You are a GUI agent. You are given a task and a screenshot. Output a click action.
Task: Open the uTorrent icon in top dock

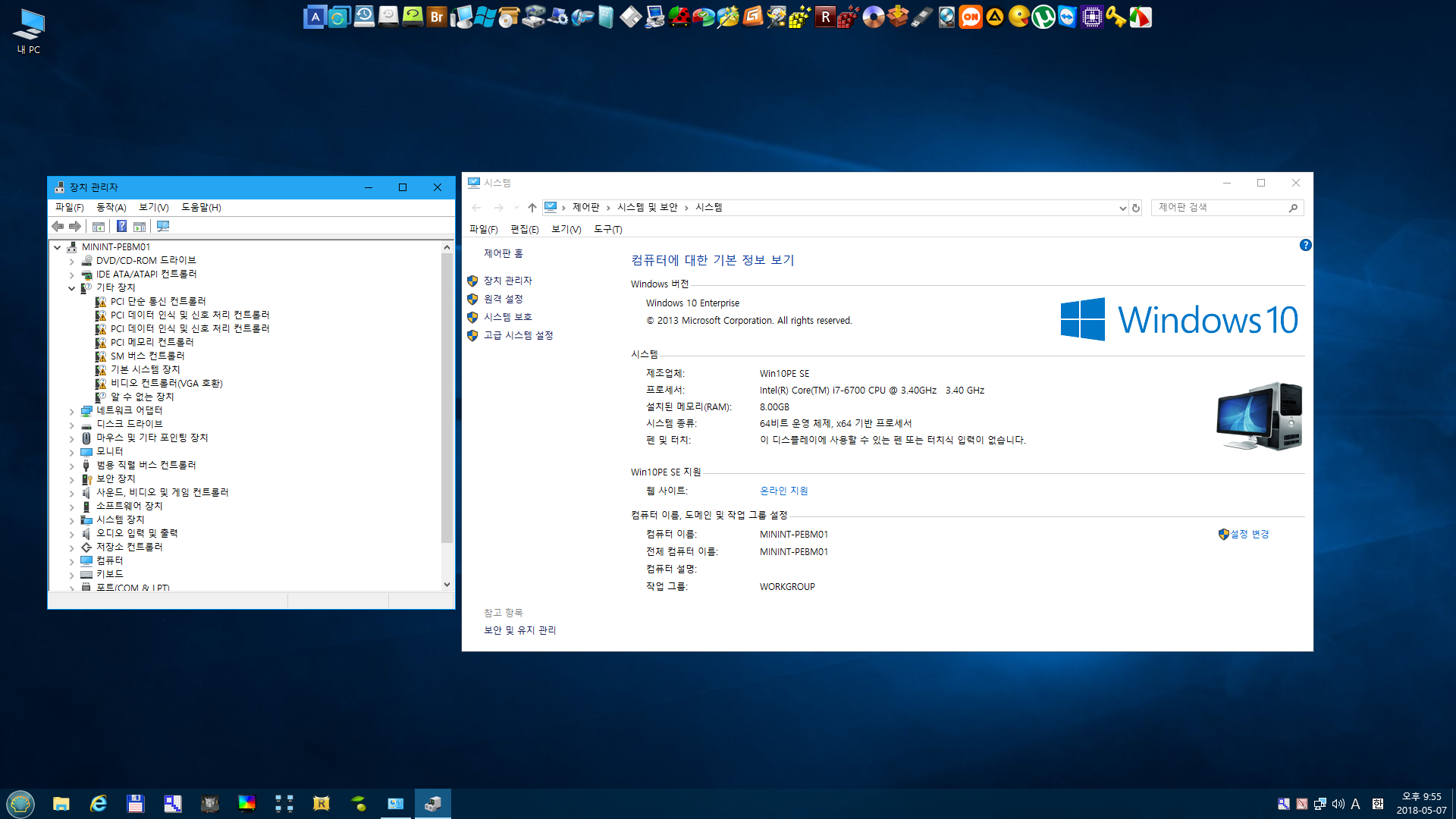pos(1043,17)
